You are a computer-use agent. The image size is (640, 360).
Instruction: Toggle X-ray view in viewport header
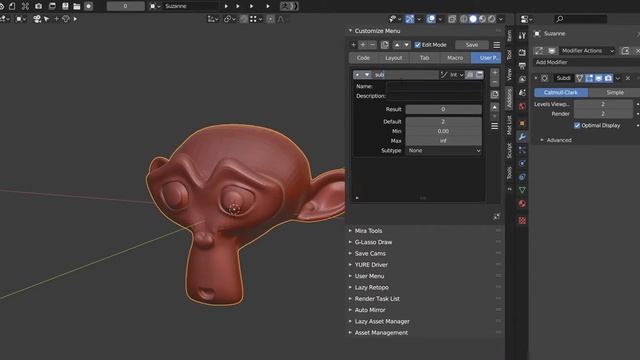[452, 19]
